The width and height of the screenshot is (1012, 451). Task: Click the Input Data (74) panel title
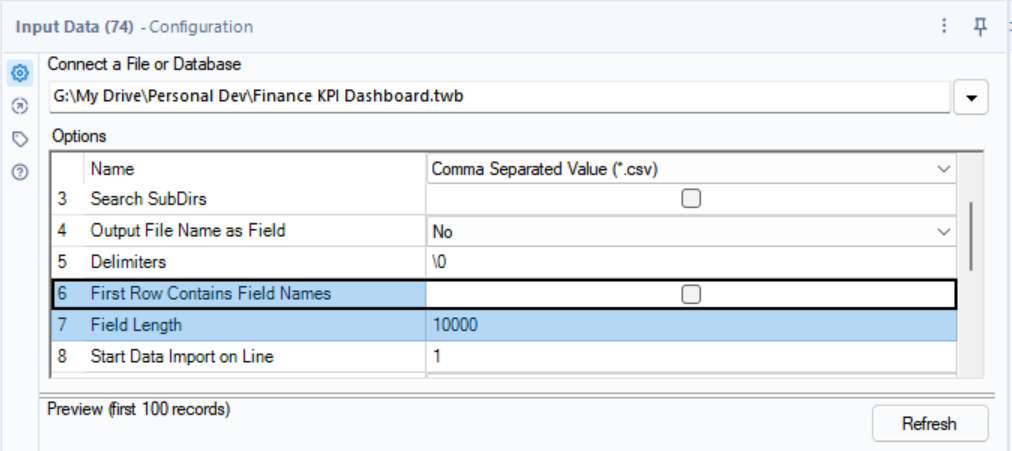[x=74, y=27]
